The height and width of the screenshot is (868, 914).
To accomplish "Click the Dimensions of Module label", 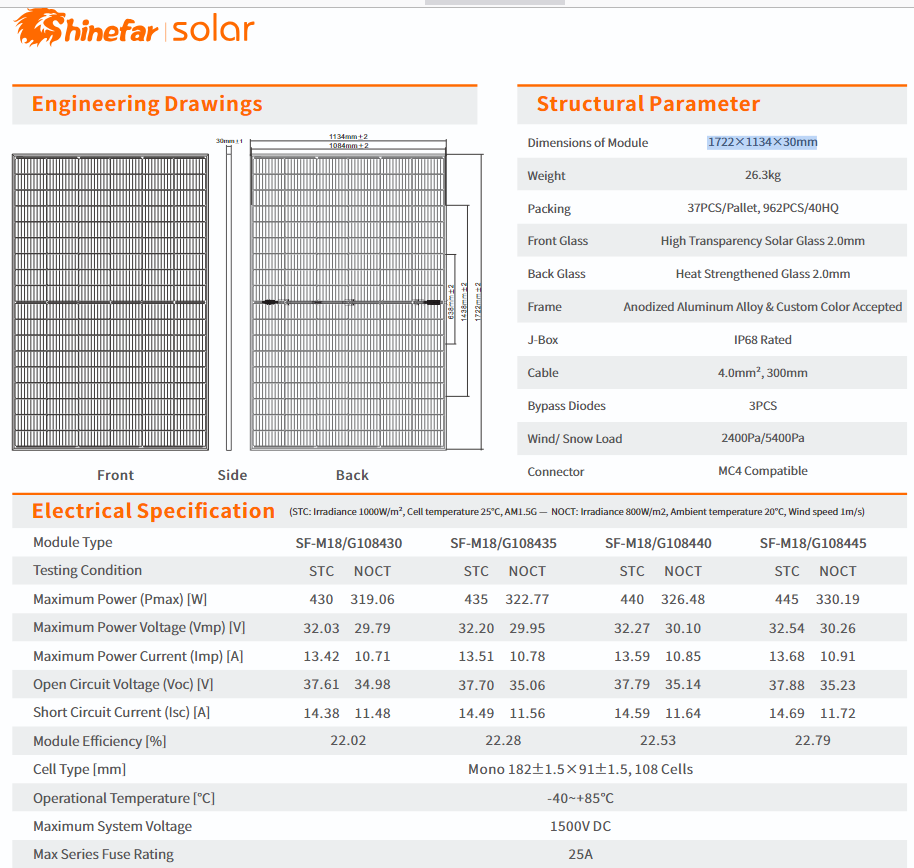I will (x=588, y=143).
